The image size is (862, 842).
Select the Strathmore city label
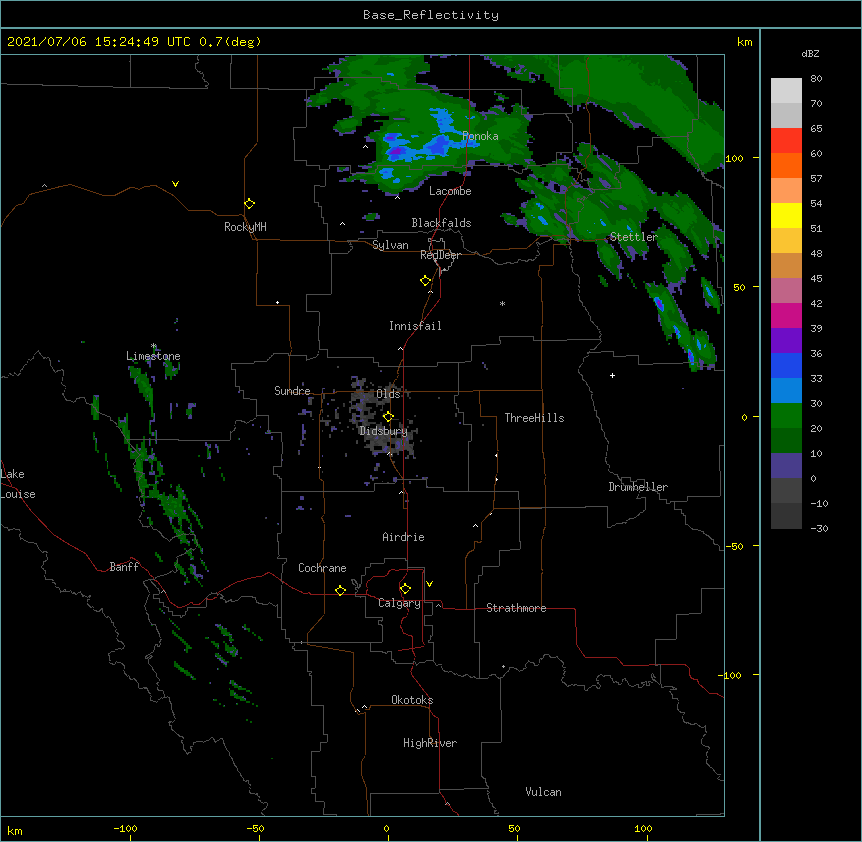(x=516, y=608)
